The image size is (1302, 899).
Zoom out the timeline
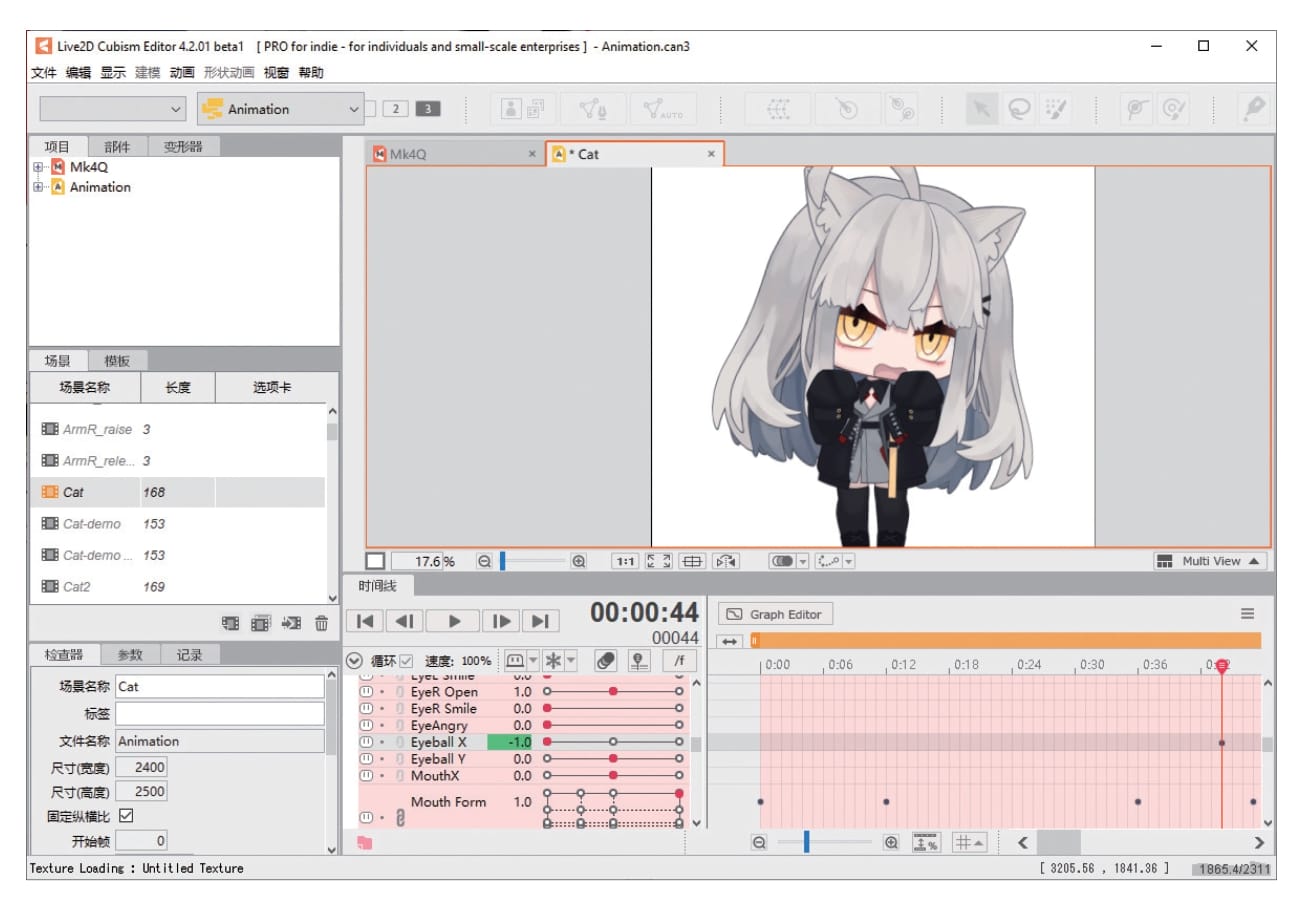(760, 843)
